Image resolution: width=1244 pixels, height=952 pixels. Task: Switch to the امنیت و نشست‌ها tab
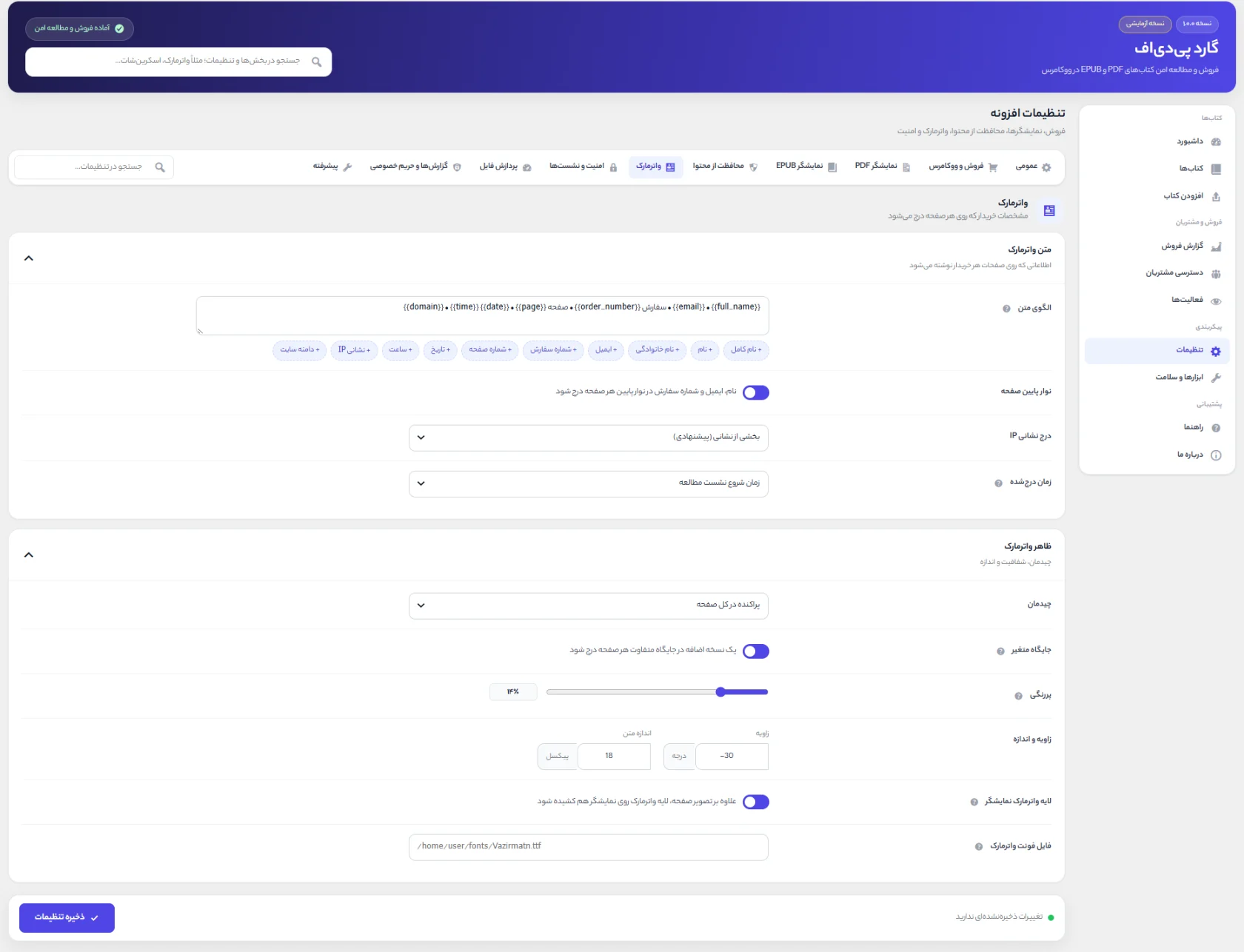coord(583,167)
